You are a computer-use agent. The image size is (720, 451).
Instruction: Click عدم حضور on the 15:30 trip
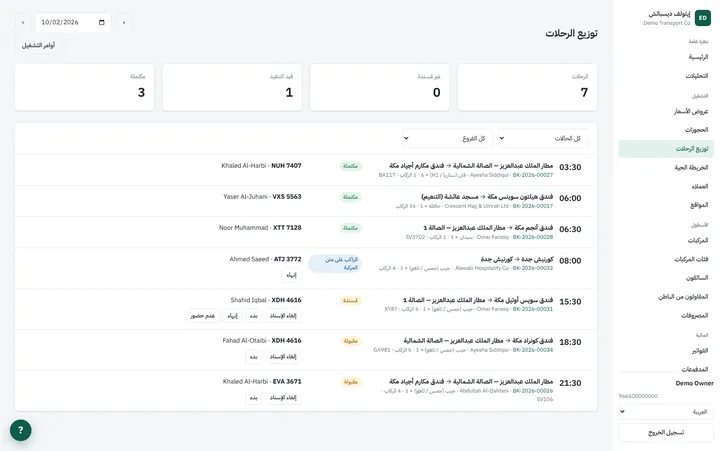[202, 316]
